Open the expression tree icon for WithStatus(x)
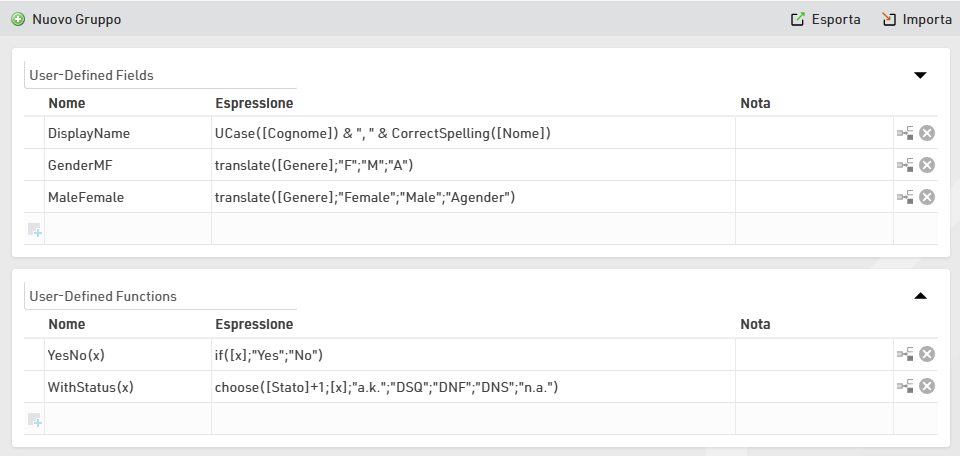Screen dimensions: 960x456 [905, 386]
